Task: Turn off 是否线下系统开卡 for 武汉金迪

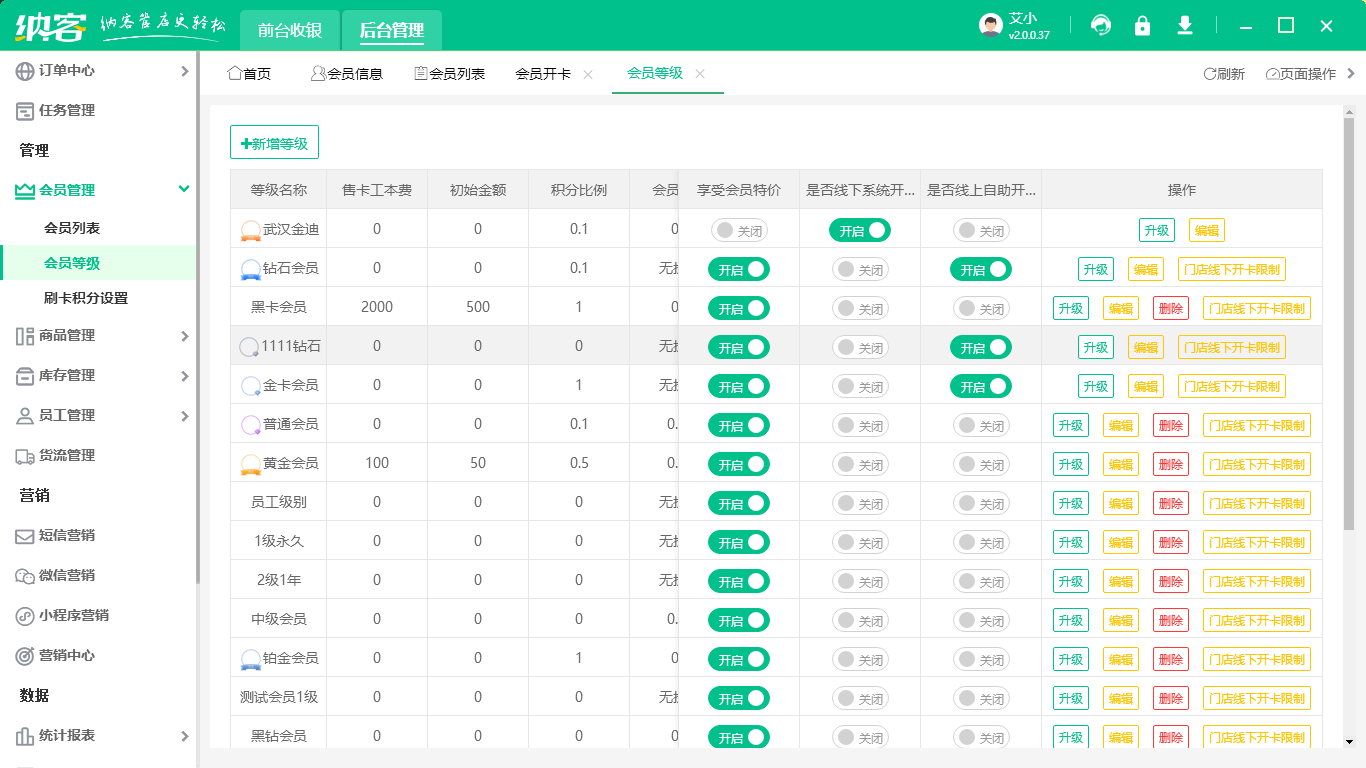Action: 859,230
